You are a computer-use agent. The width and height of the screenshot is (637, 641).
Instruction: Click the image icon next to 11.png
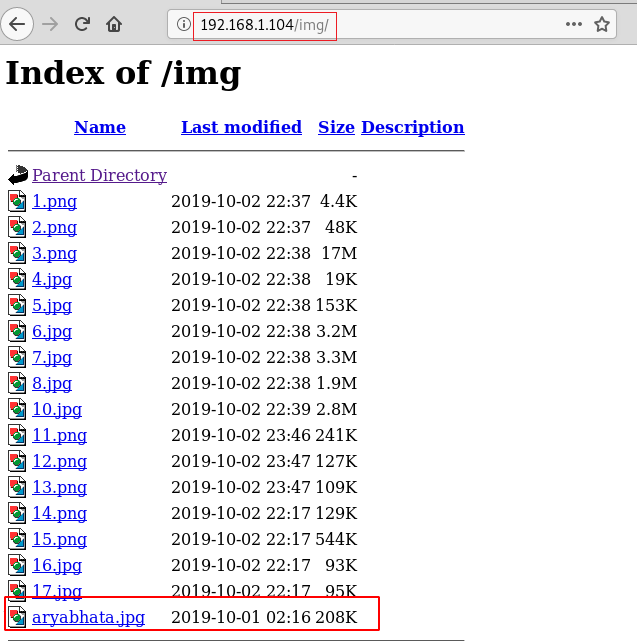pos(17,435)
